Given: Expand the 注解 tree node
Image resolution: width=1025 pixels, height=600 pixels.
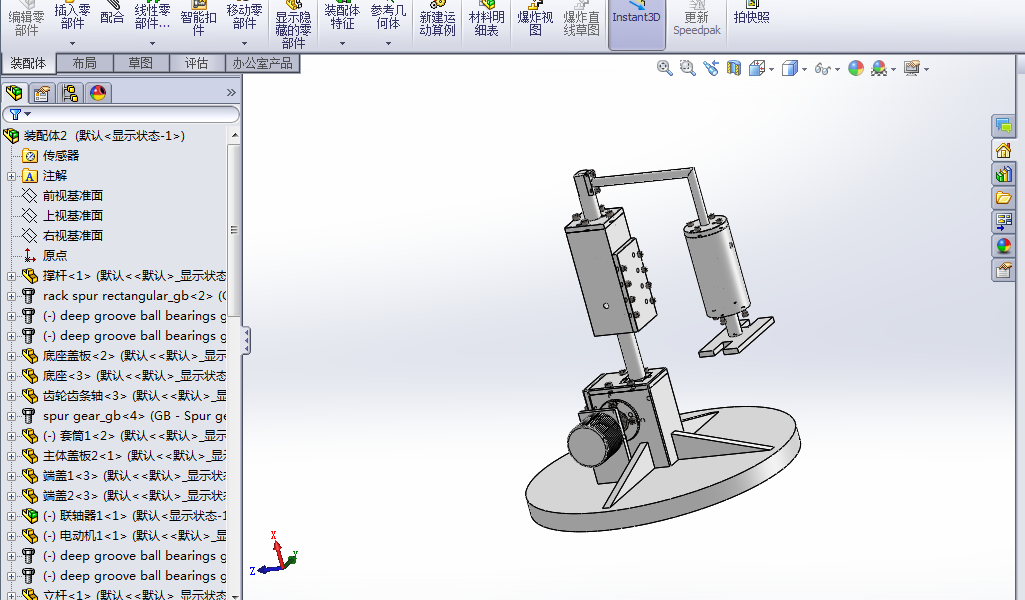Looking at the screenshot, I should (x=11, y=176).
